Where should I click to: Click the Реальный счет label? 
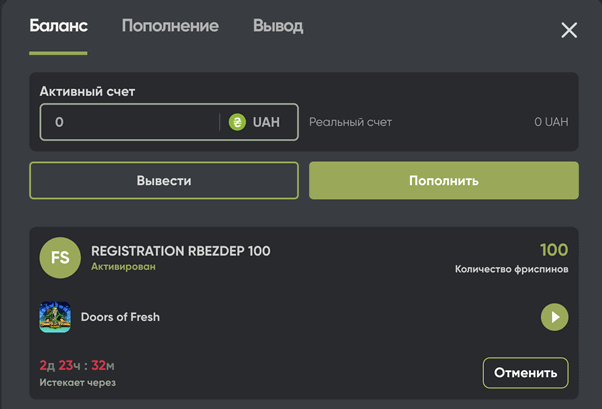tap(350, 122)
